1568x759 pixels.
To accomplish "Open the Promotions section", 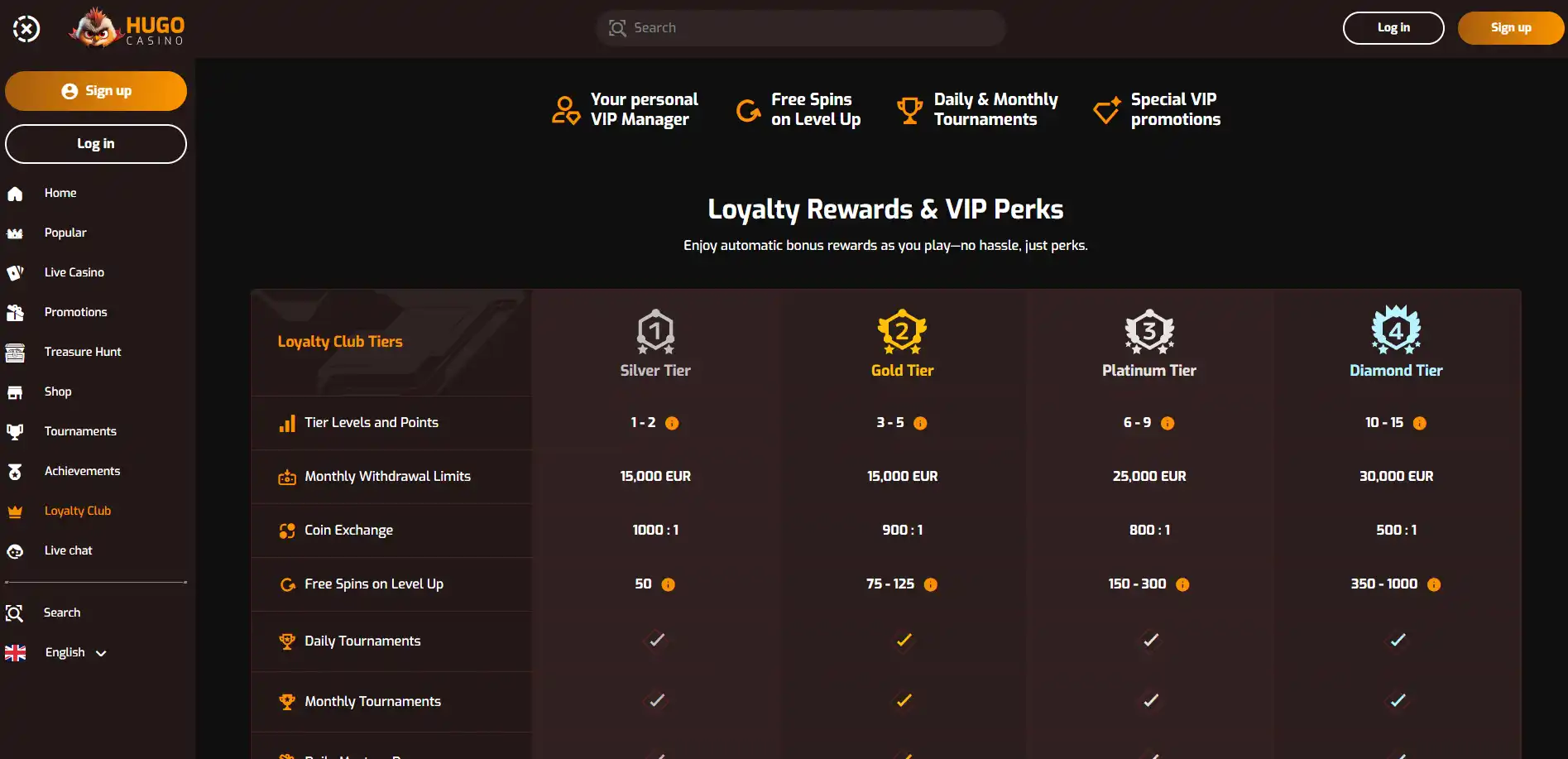I will point(75,311).
